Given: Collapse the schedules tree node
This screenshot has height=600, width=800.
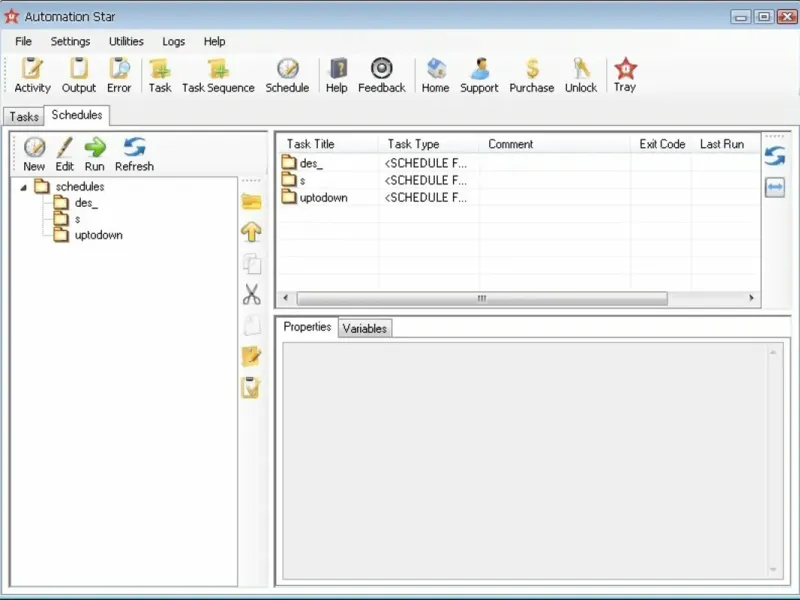Looking at the screenshot, I should click(x=23, y=187).
